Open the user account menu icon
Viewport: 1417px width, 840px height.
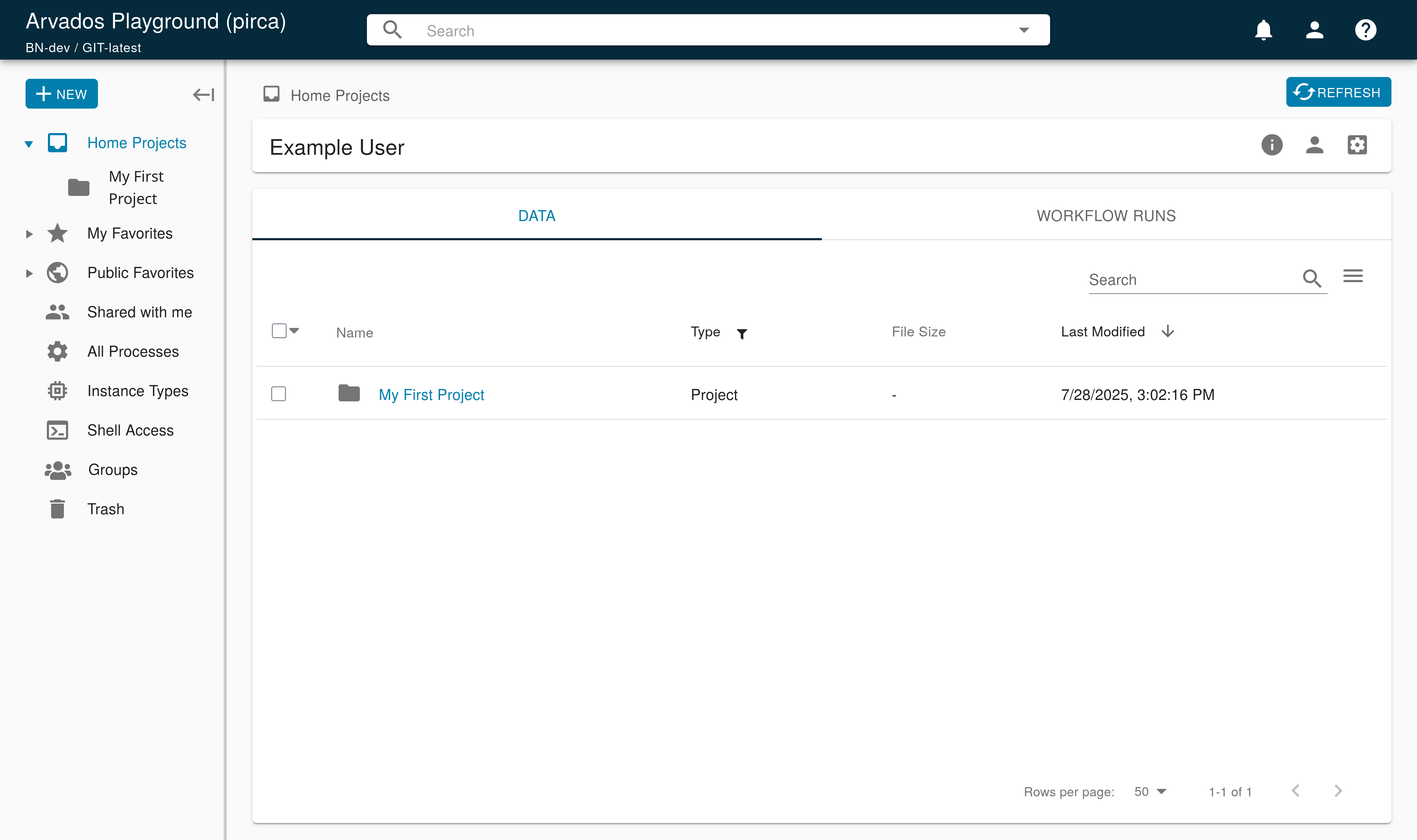1314,30
